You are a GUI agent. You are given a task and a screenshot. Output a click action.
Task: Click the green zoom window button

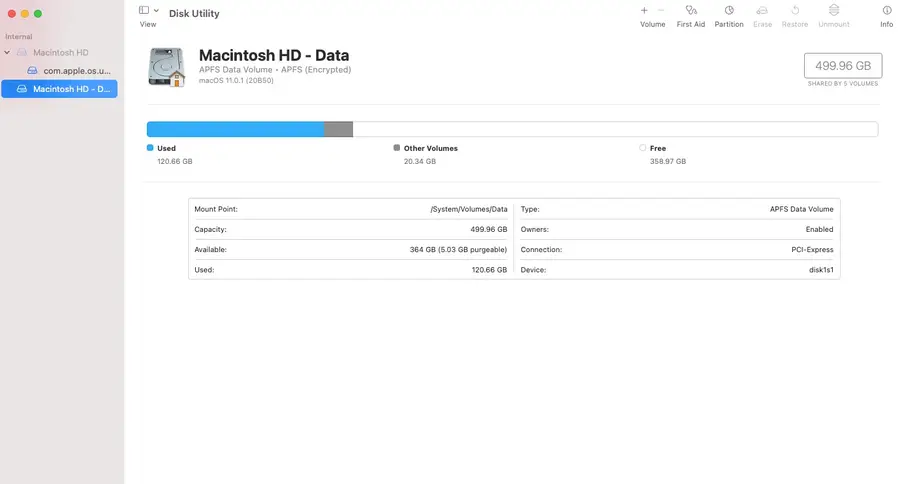click(x=38, y=13)
